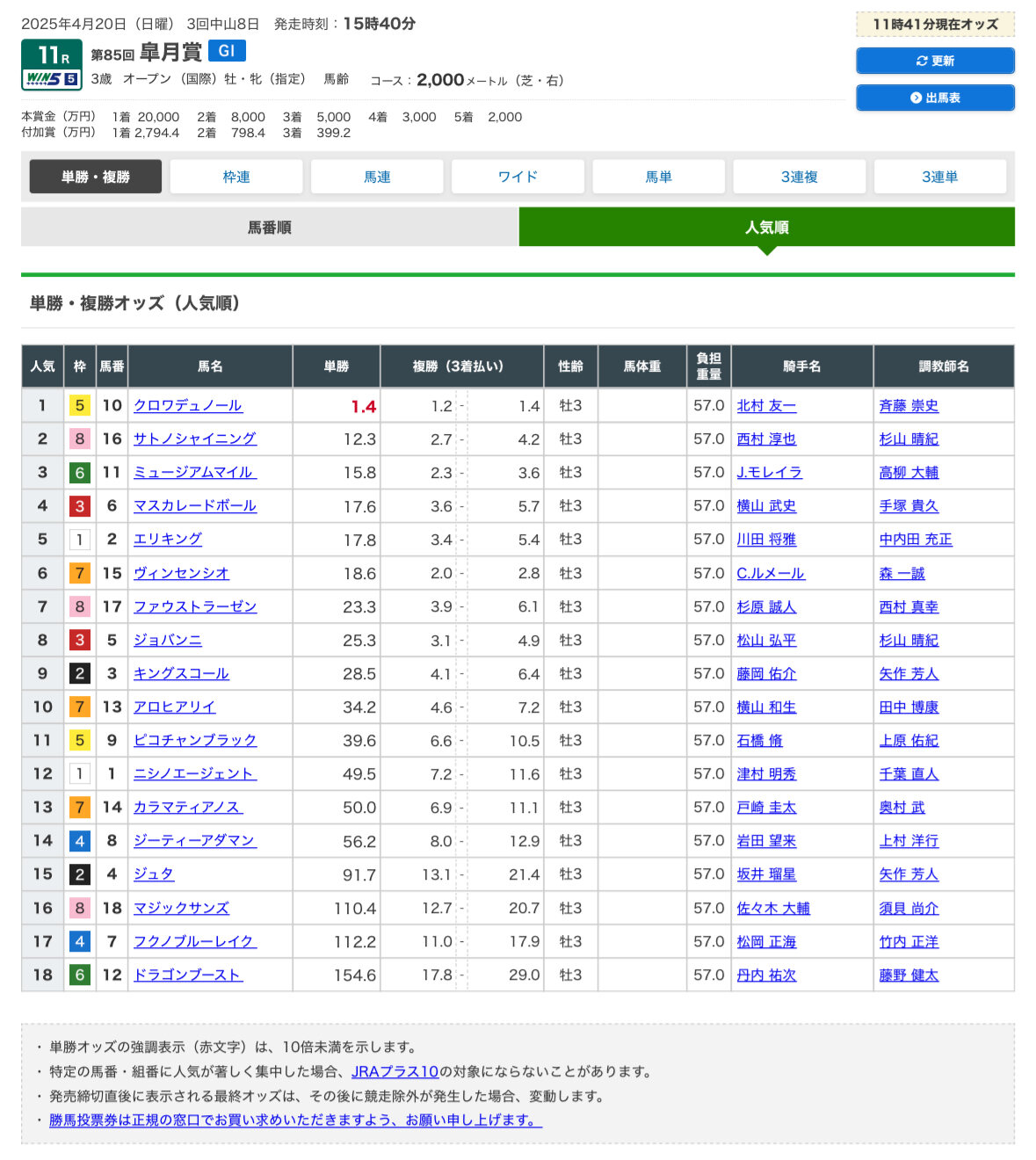Switch to the 3連複 odds tab
1036x1160 pixels.
tap(799, 177)
